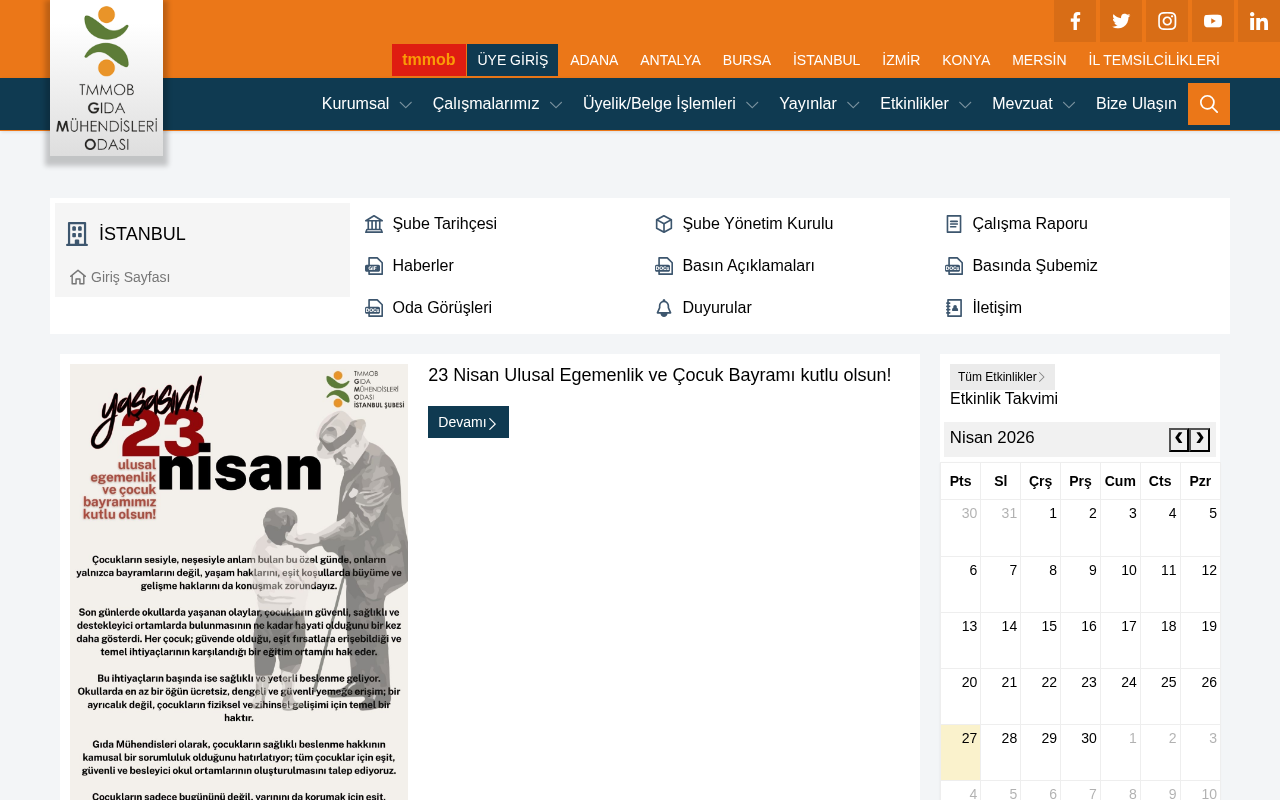Image resolution: width=1280 pixels, height=800 pixels.
Task: Open the Çalışma Raporu link text
Action: click(1030, 224)
